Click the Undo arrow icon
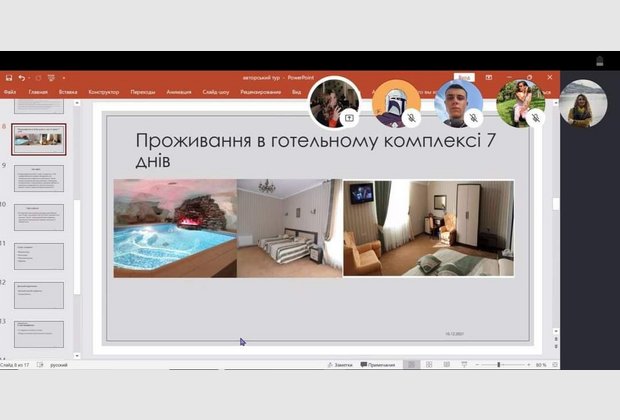620x420 pixels. [x=21, y=77]
